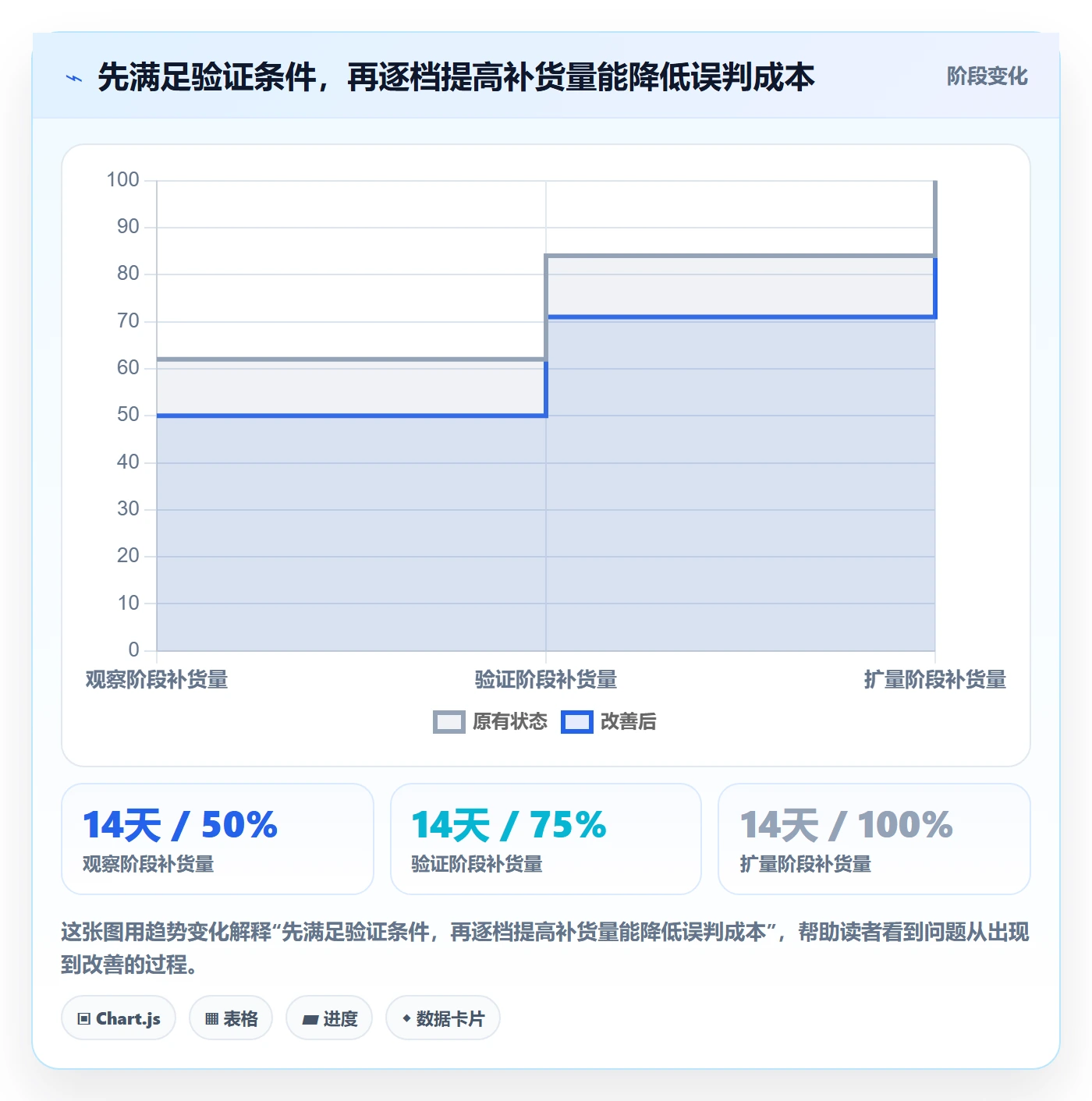This screenshot has height=1101, width=1092.
Task: Select the 表格 tag chip
Action: [x=231, y=1018]
